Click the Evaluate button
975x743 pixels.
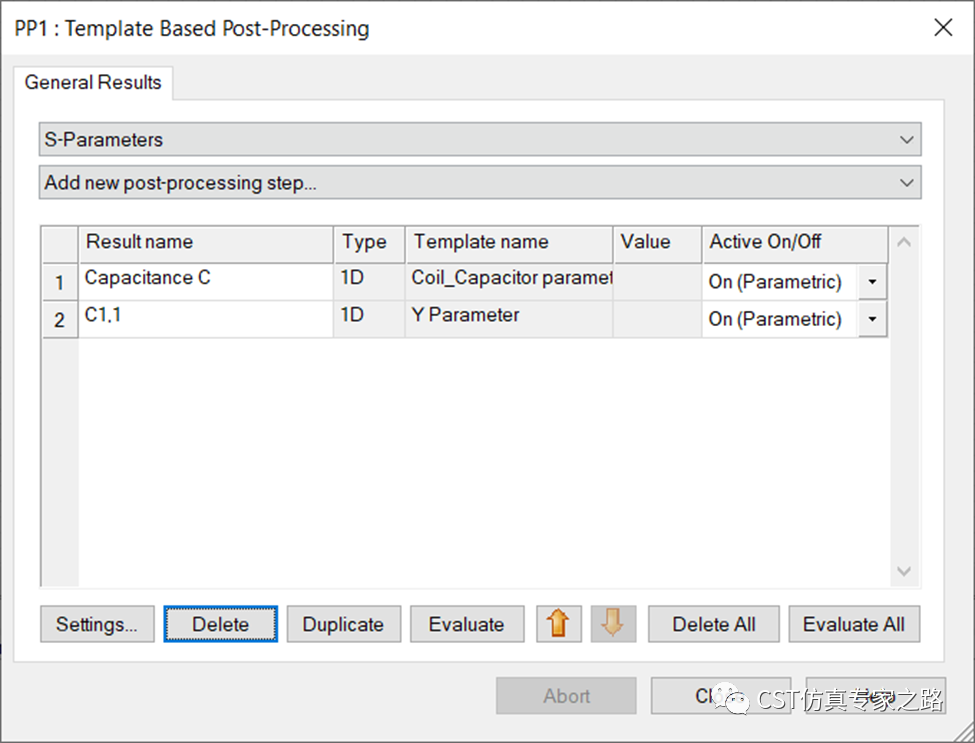coord(466,624)
